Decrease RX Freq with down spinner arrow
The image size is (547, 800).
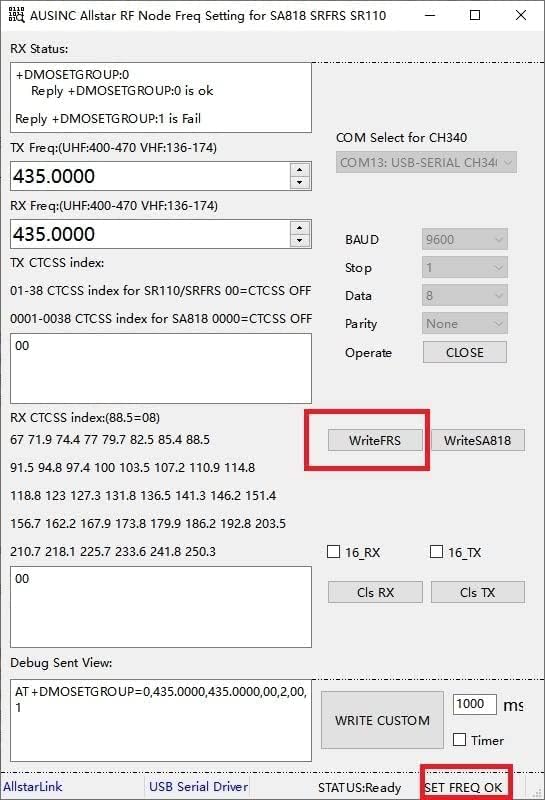tap(300, 241)
